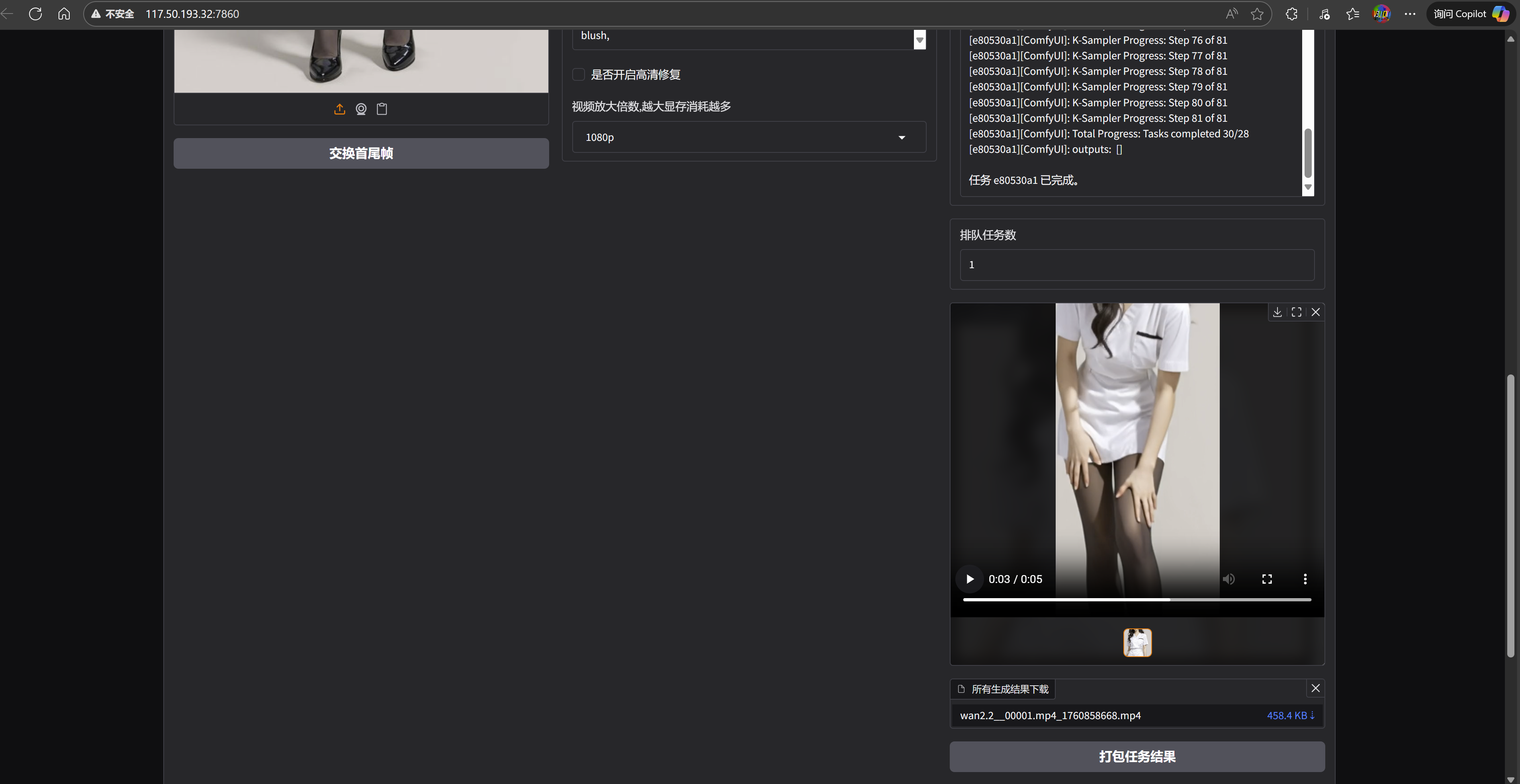Add page to browser favorites star
The width and height of the screenshot is (1520, 784).
tap(1257, 14)
